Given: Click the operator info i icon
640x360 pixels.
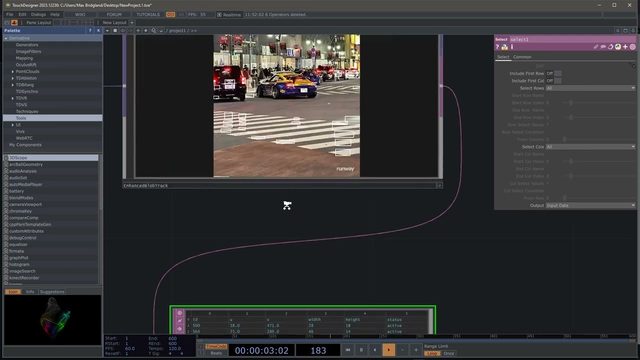Looking at the screenshot, I should pos(512,47).
